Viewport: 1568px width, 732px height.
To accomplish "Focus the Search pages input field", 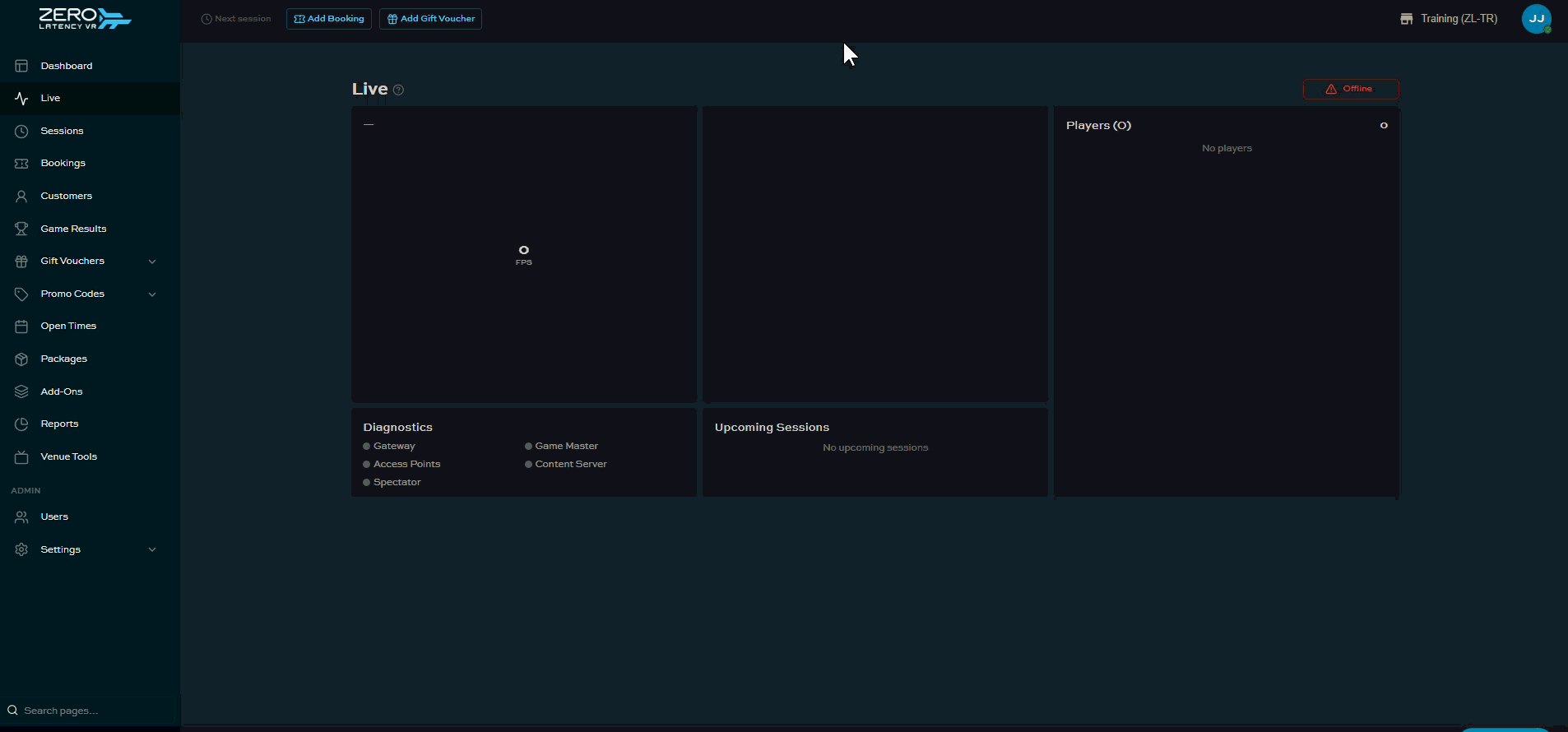I will (90, 711).
